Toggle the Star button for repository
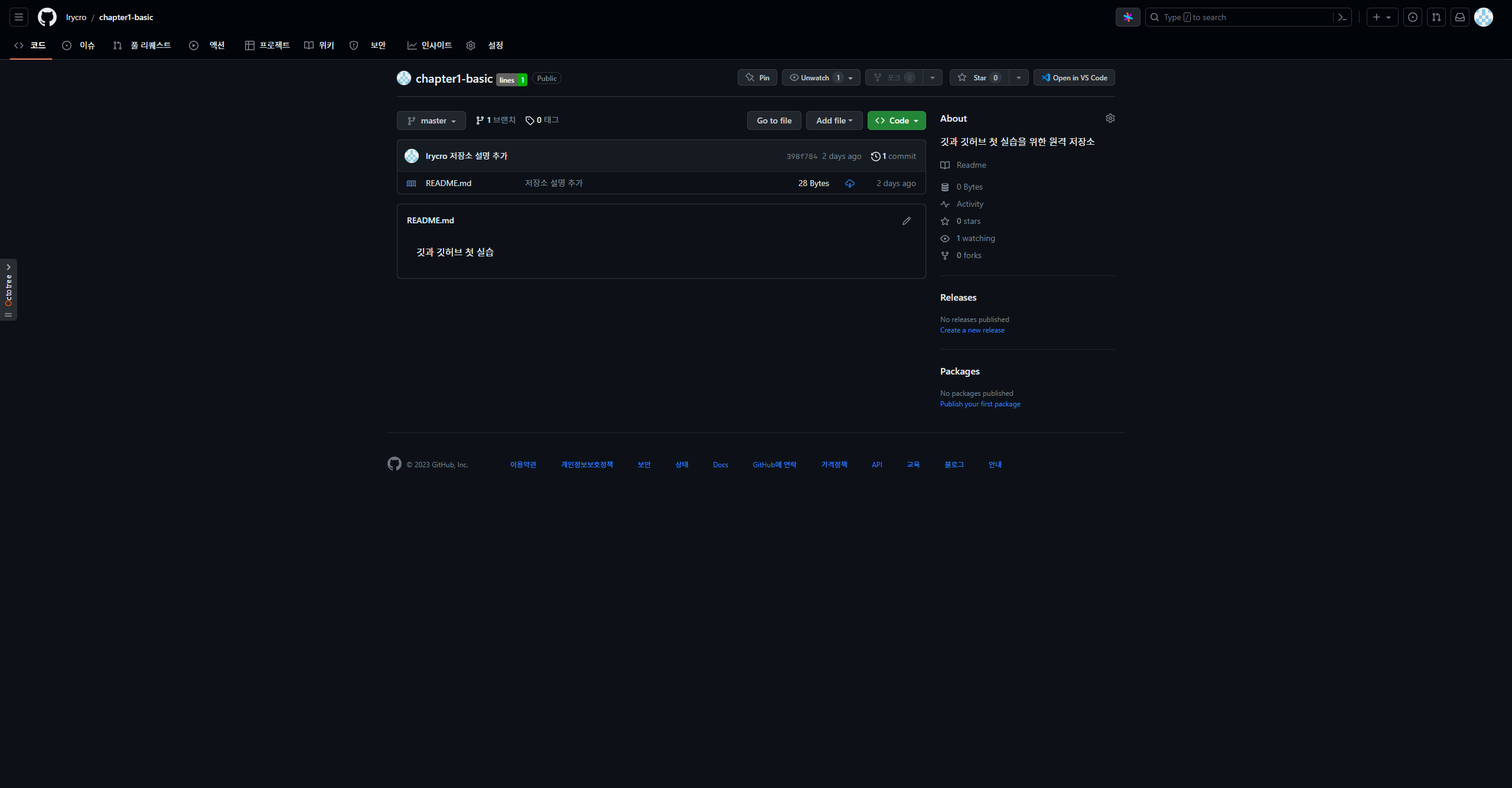The height and width of the screenshot is (788, 1512). click(x=979, y=78)
